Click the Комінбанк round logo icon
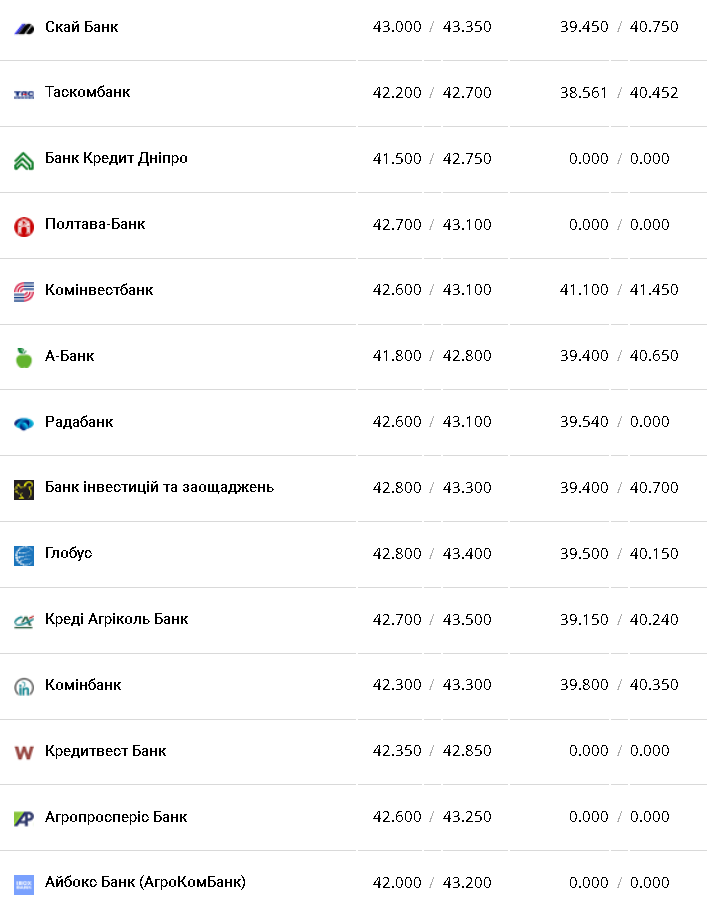The height and width of the screenshot is (914, 707). pyautogui.click(x=24, y=687)
